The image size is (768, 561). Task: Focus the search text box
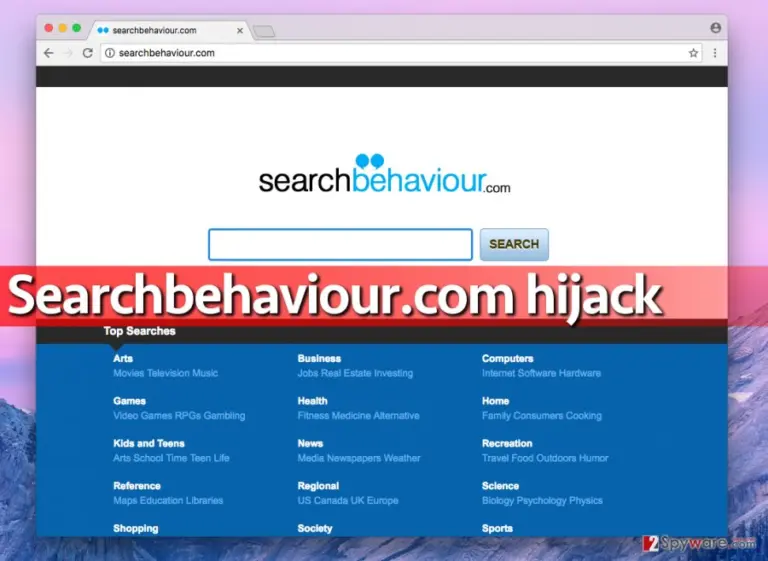click(x=340, y=244)
